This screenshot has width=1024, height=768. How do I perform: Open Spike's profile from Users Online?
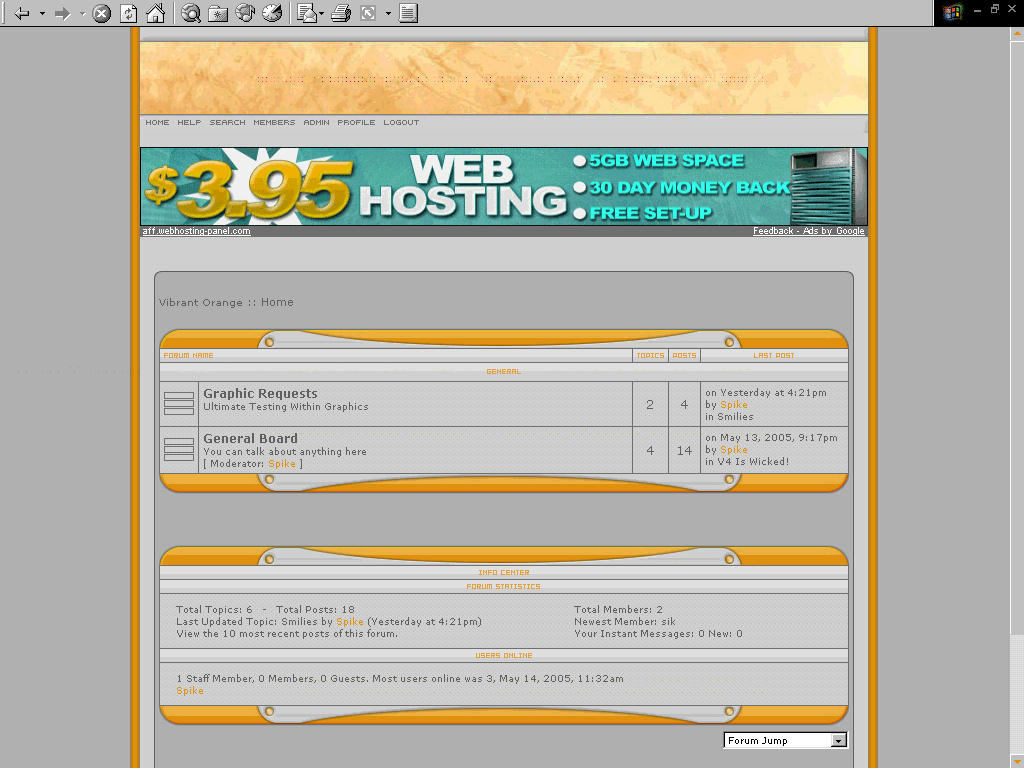coord(189,690)
